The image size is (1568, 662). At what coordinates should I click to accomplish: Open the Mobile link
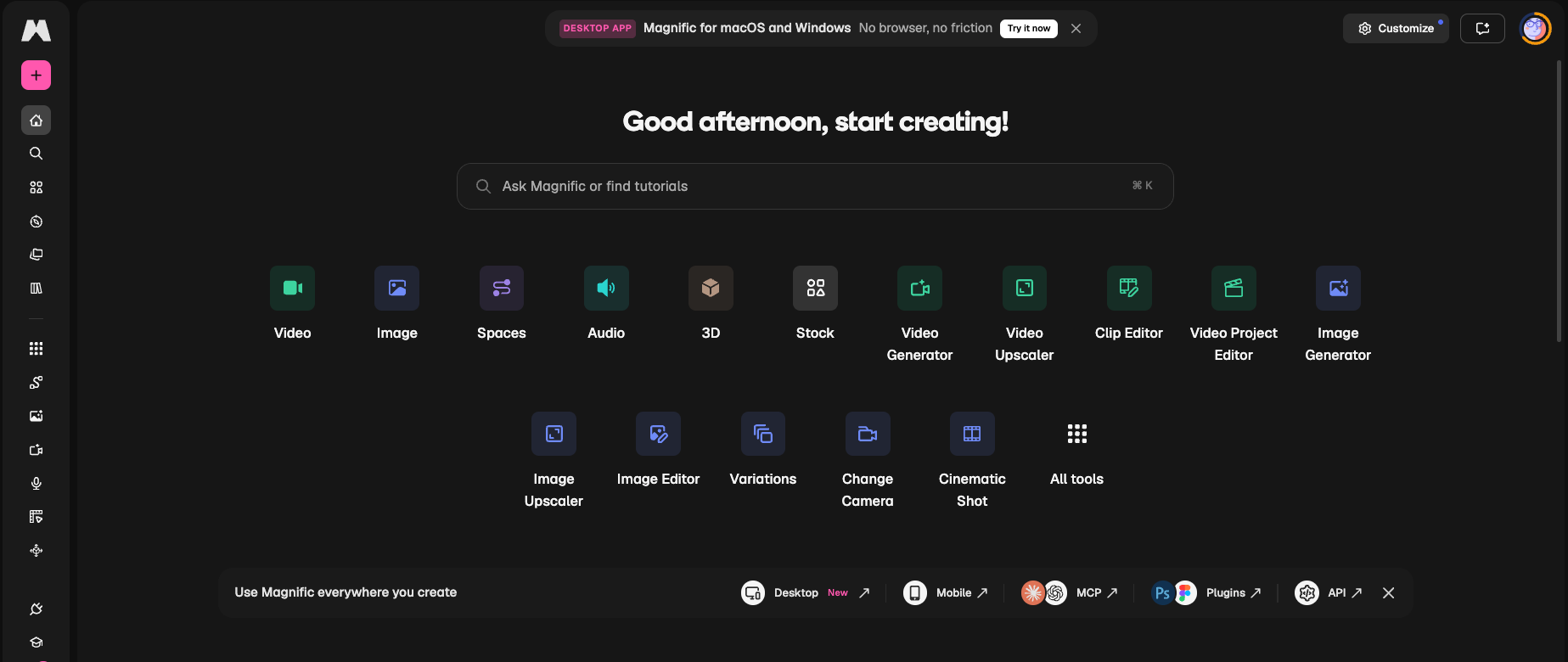[945, 593]
